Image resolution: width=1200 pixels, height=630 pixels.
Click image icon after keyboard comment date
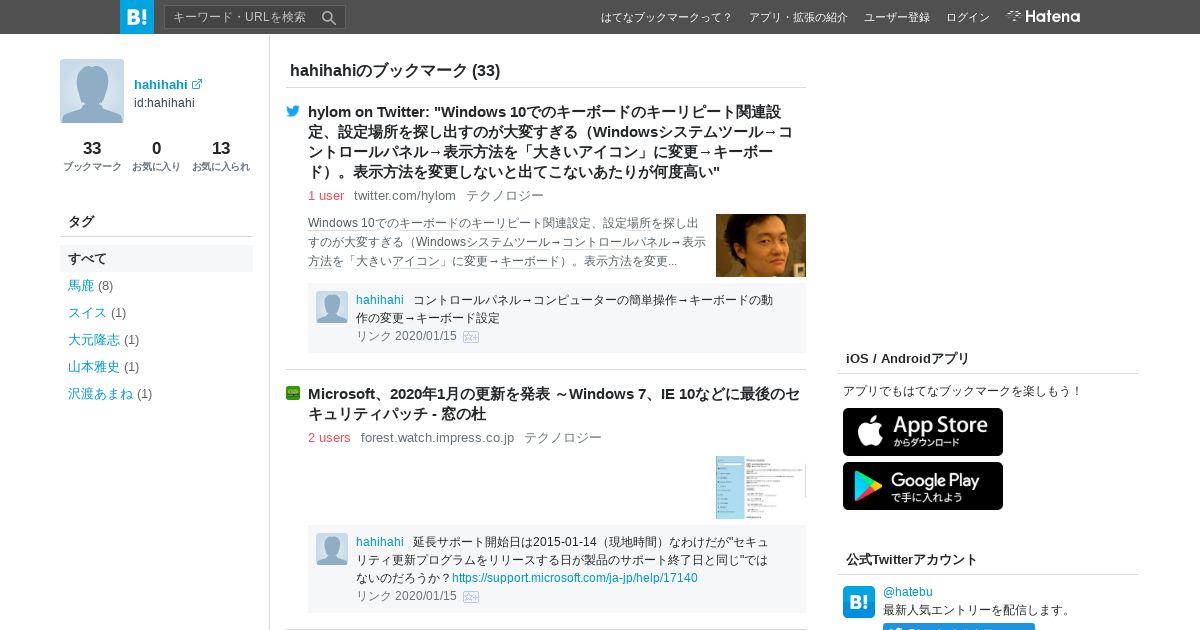471,337
